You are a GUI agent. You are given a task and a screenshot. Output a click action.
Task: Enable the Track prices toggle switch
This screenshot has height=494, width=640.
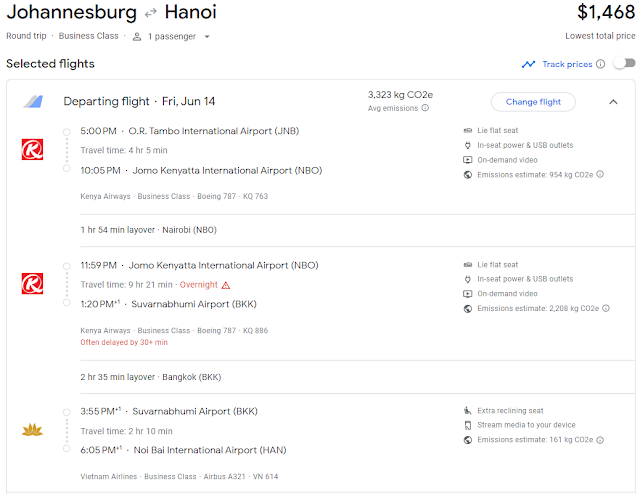624,64
